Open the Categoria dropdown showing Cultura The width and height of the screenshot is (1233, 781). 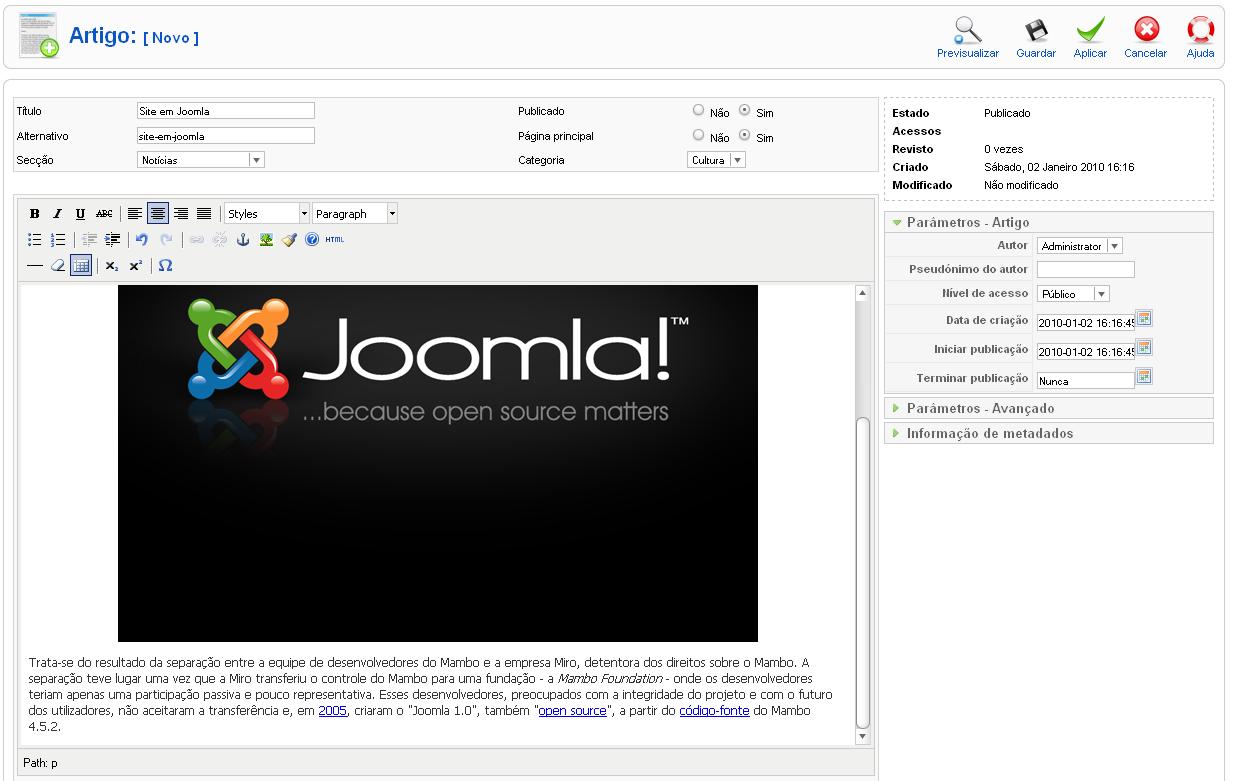click(x=716, y=160)
